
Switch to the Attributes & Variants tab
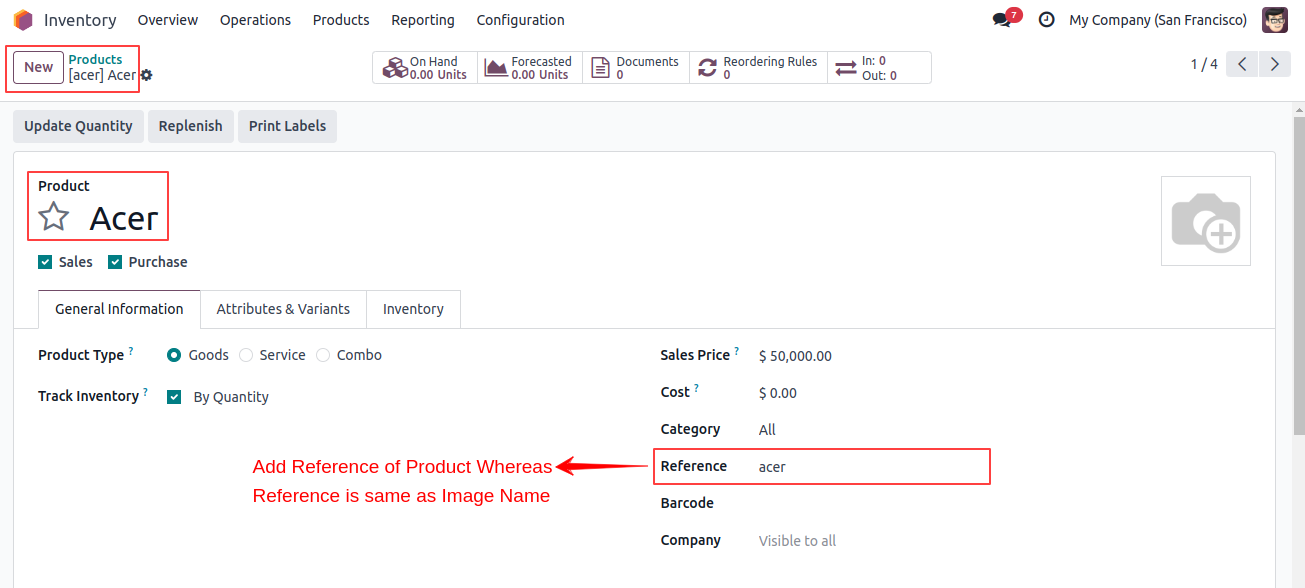[x=283, y=309]
